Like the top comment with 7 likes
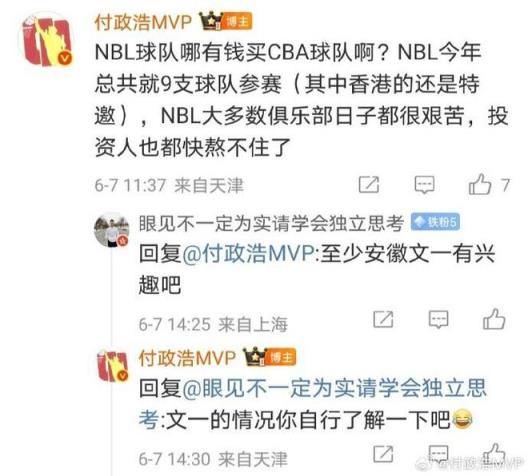Screen dimensions: 528x476 coord(480,184)
